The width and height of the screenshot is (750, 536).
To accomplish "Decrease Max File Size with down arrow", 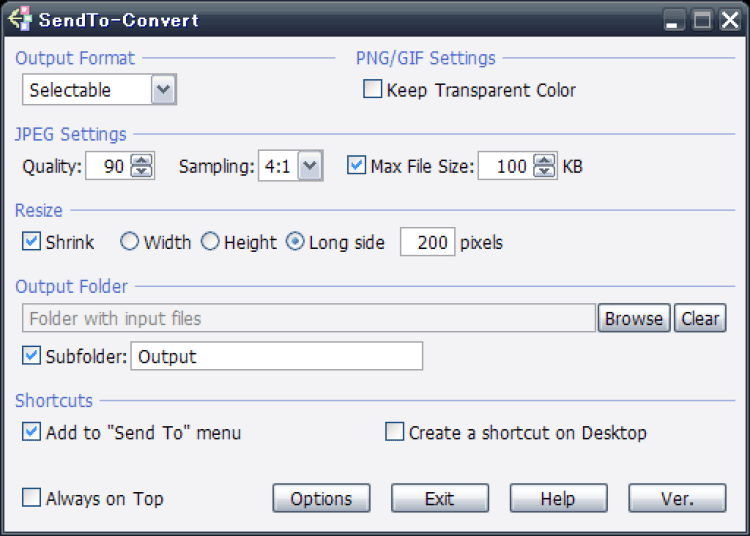I will coord(544,172).
